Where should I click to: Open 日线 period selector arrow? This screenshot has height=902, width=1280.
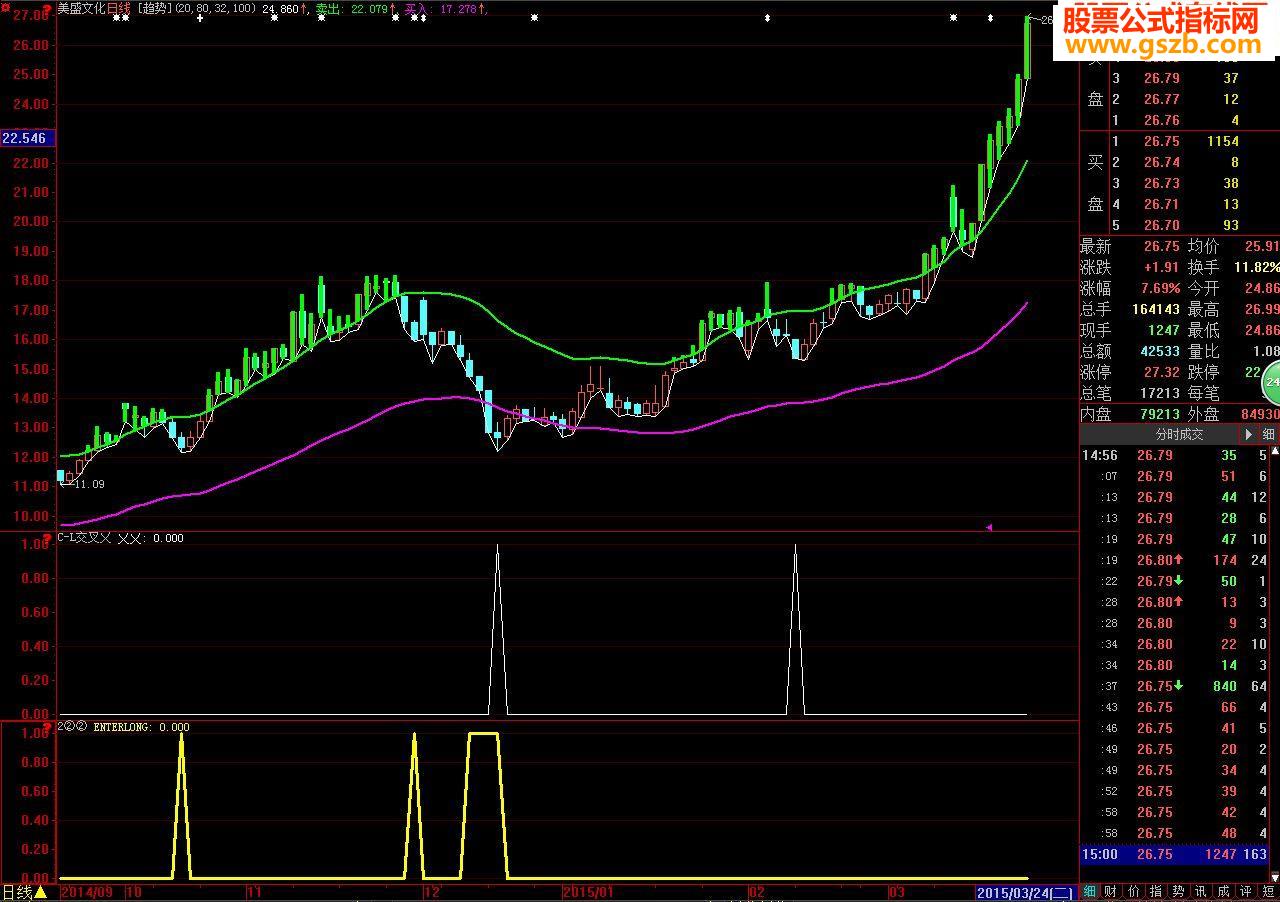pos(40,892)
